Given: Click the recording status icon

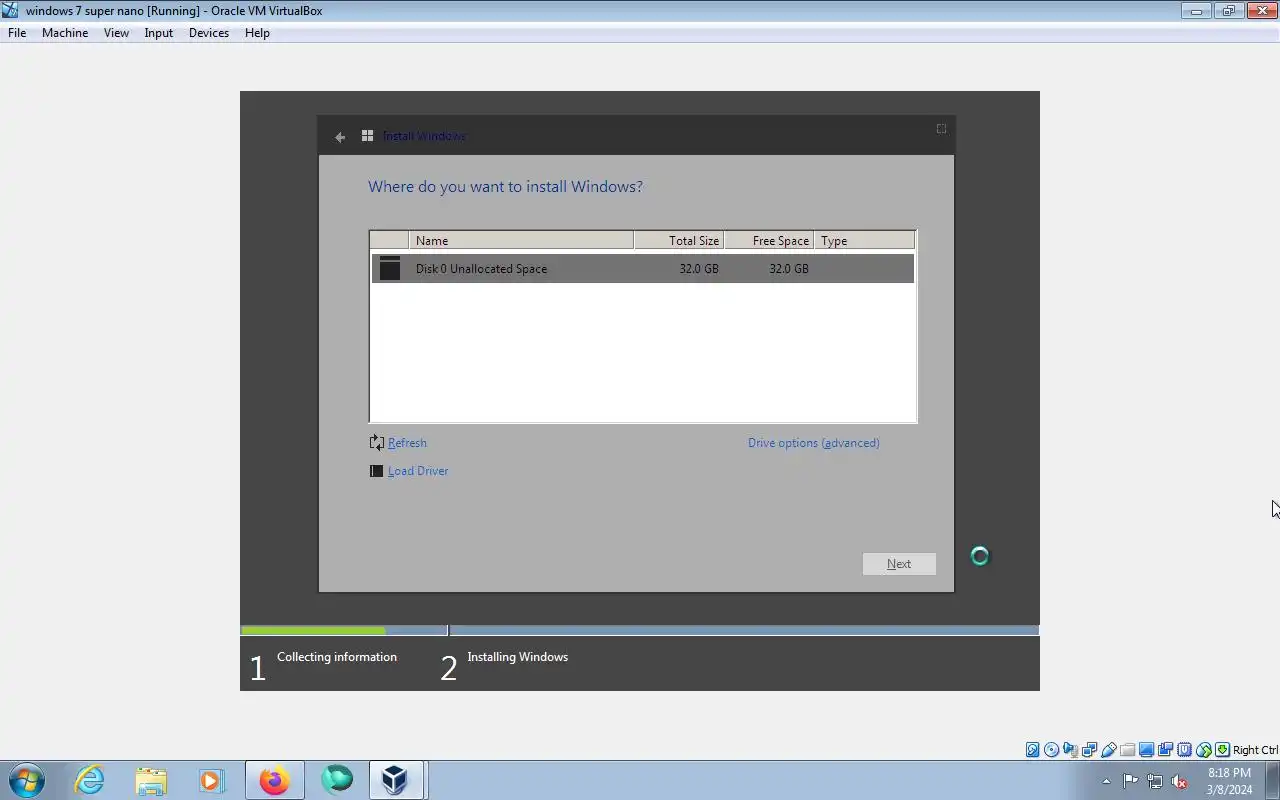Looking at the screenshot, I should tap(1165, 750).
